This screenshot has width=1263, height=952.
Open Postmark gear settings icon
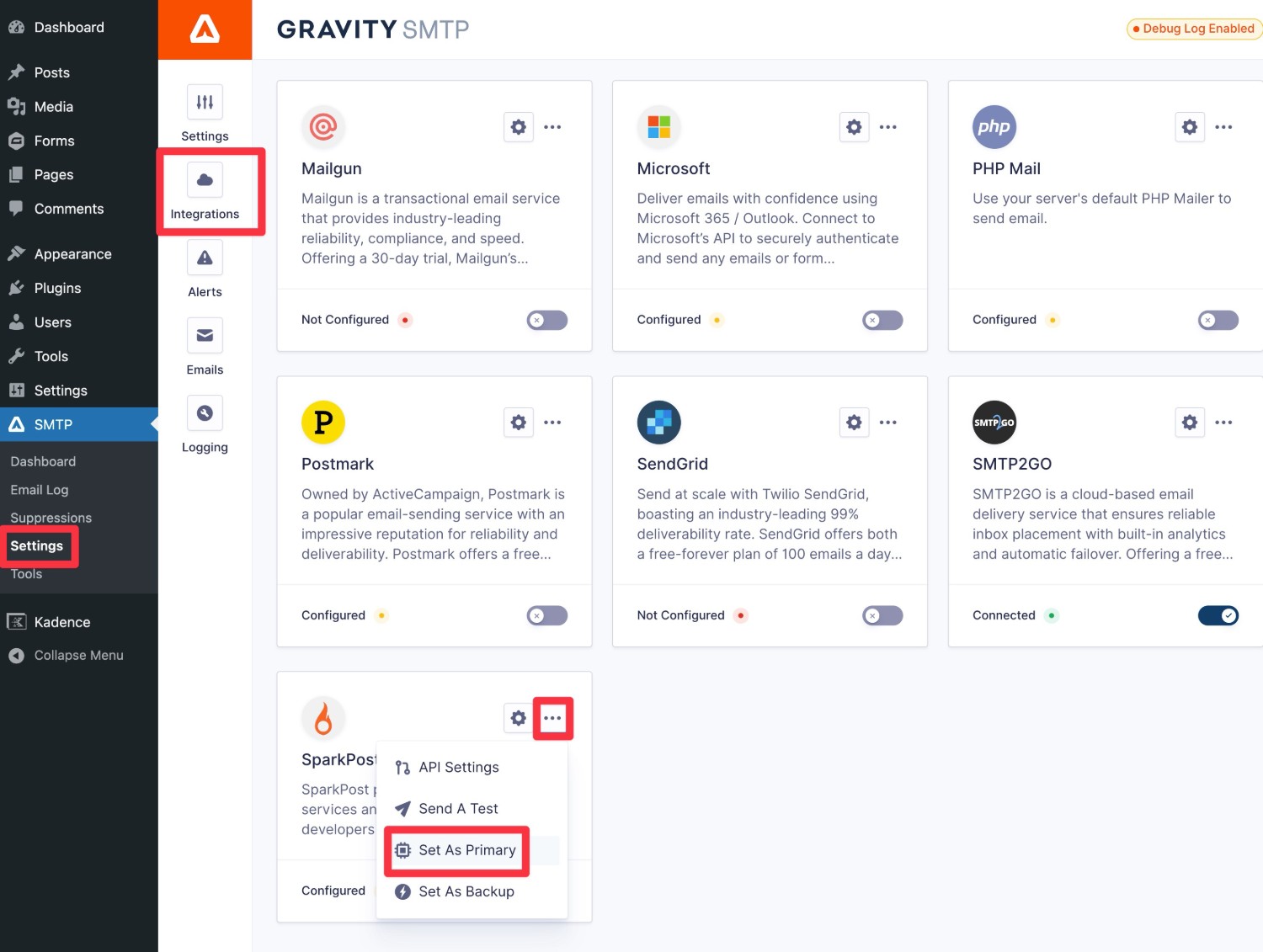click(x=519, y=423)
